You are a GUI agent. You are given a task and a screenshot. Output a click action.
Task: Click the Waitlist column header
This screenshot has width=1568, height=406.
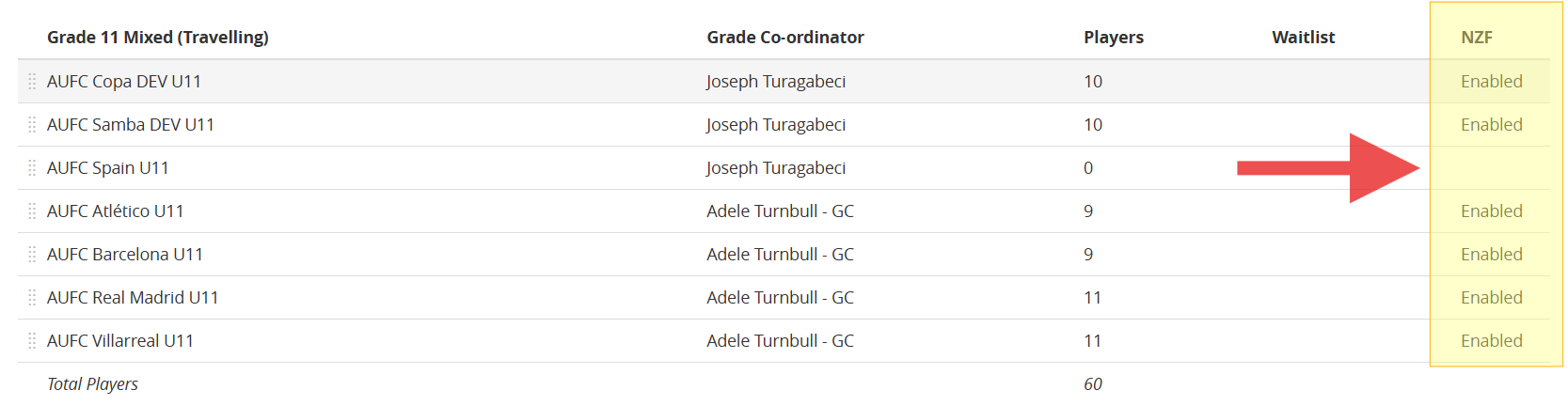[1304, 38]
